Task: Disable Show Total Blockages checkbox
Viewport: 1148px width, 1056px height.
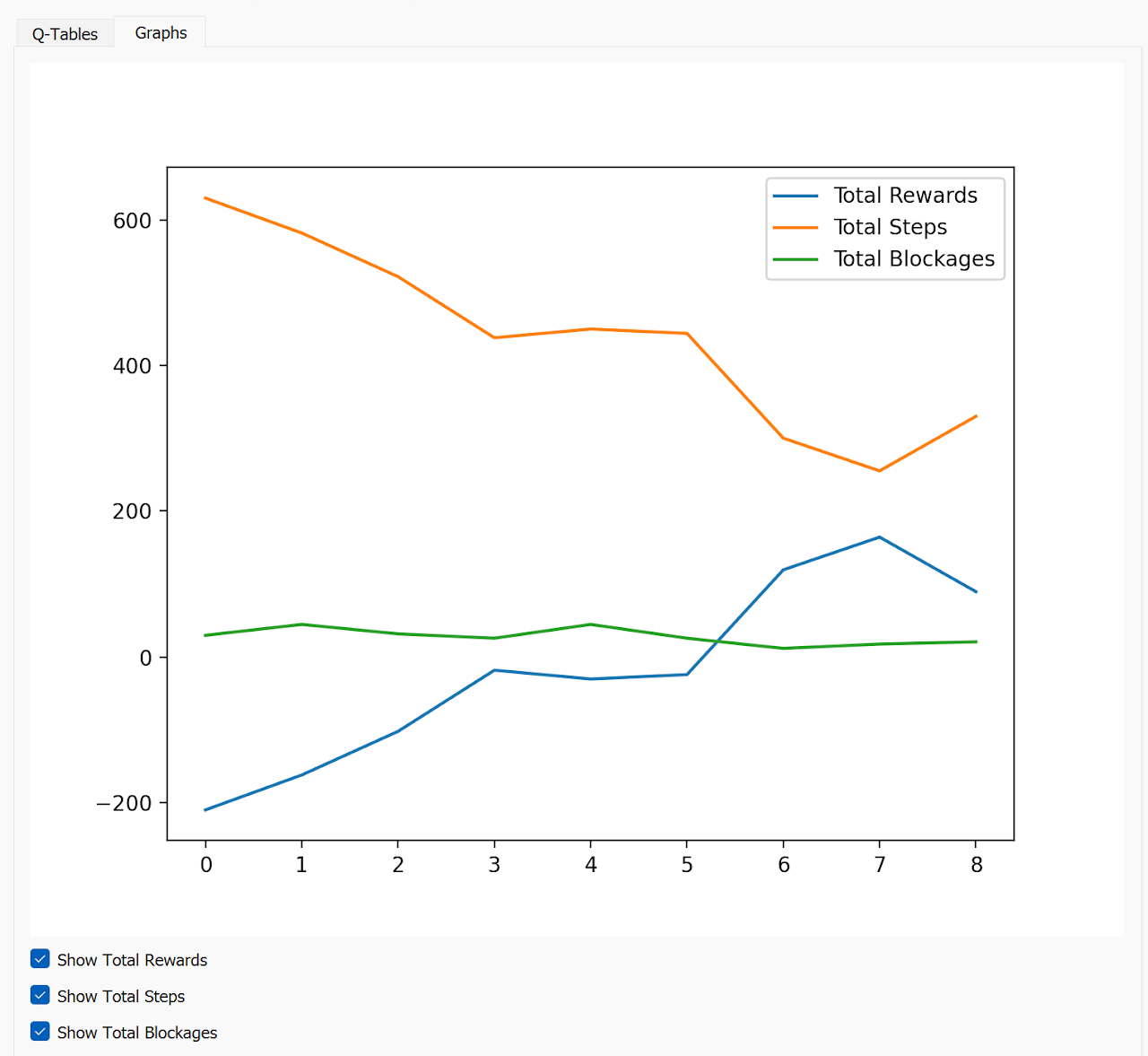Action: click(40, 1032)
